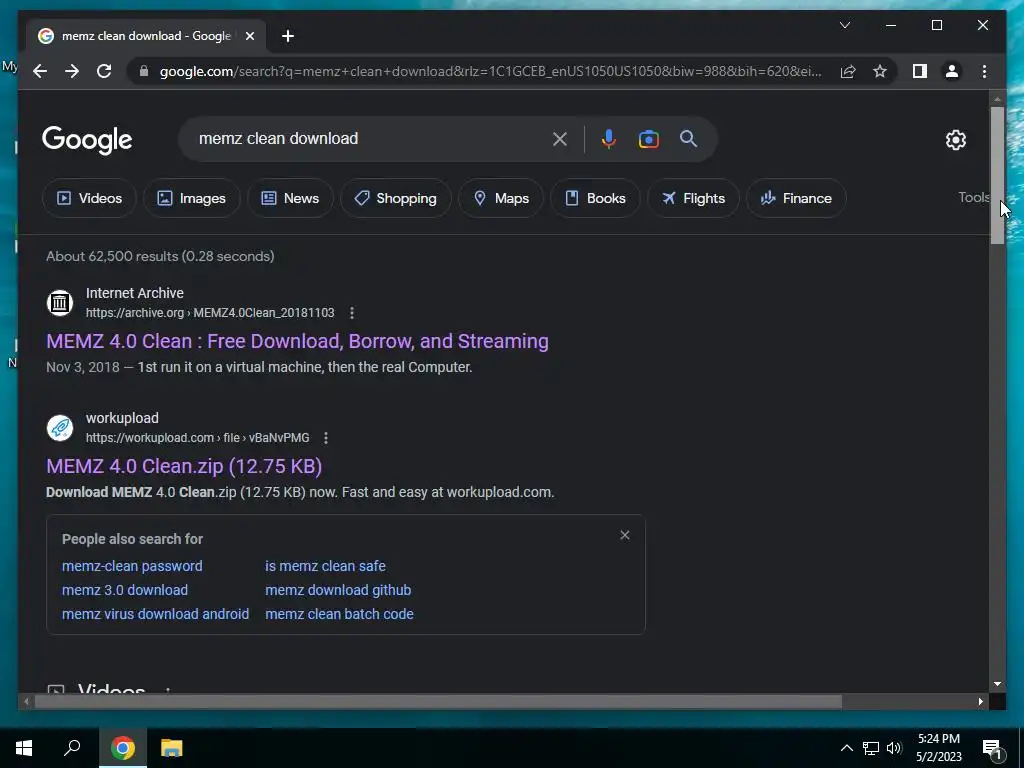This screenshot has width=1024, height=768.
Task: Click the memz clean download search field
Action: coord(372,138)
